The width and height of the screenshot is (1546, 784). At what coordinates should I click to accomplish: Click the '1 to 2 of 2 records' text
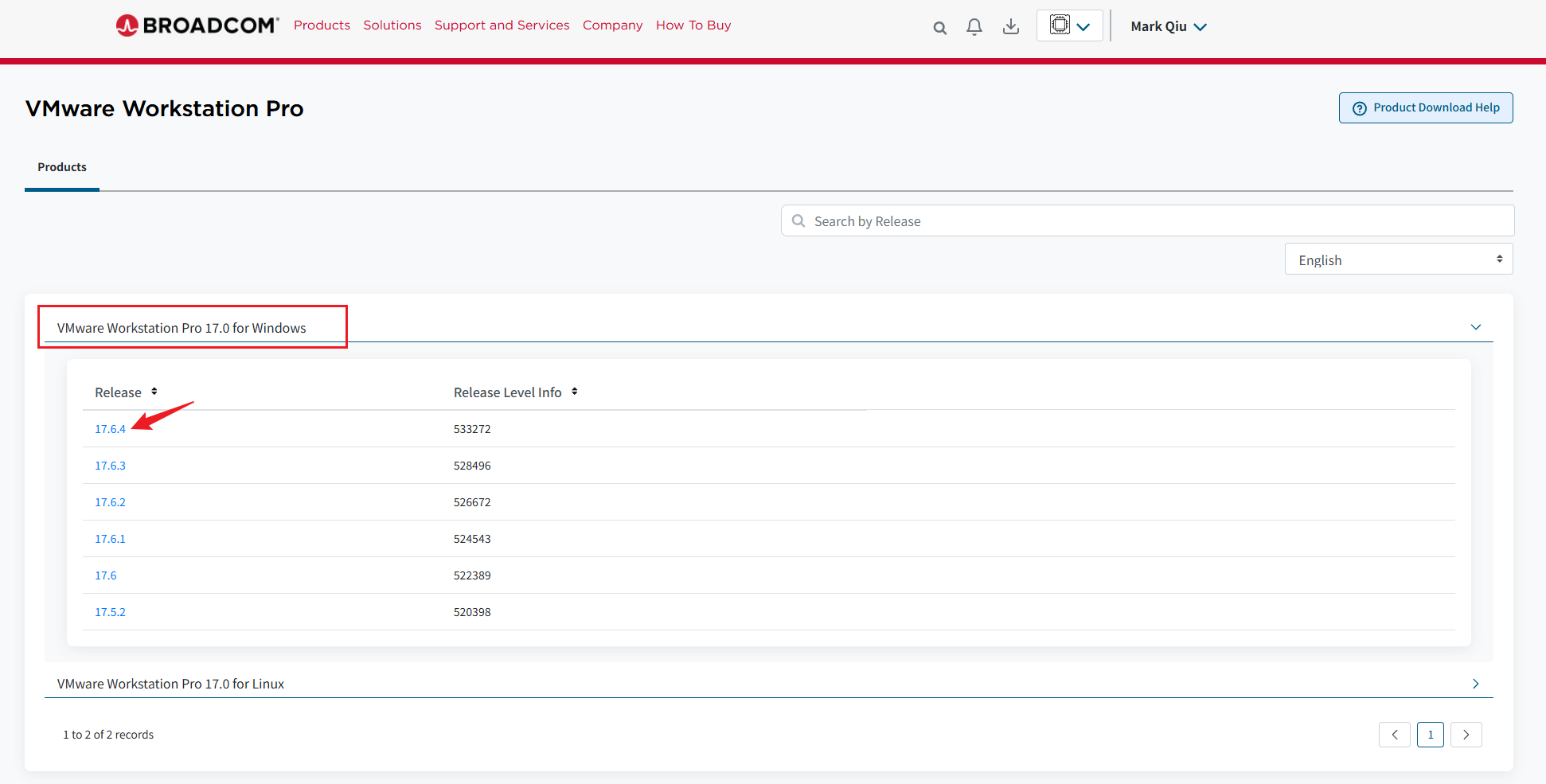[x=108, y=735]
